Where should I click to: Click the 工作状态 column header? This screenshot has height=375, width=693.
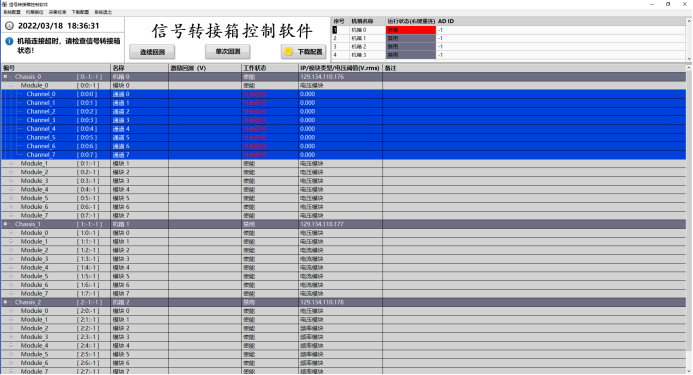pyautogui.click(x=270, y=68)
